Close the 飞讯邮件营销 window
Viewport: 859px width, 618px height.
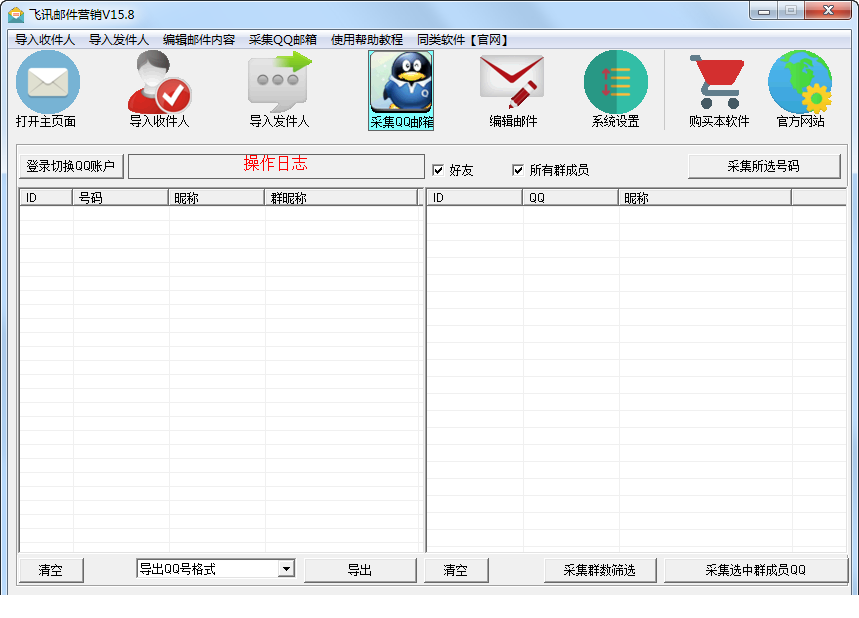pos(828,11)
